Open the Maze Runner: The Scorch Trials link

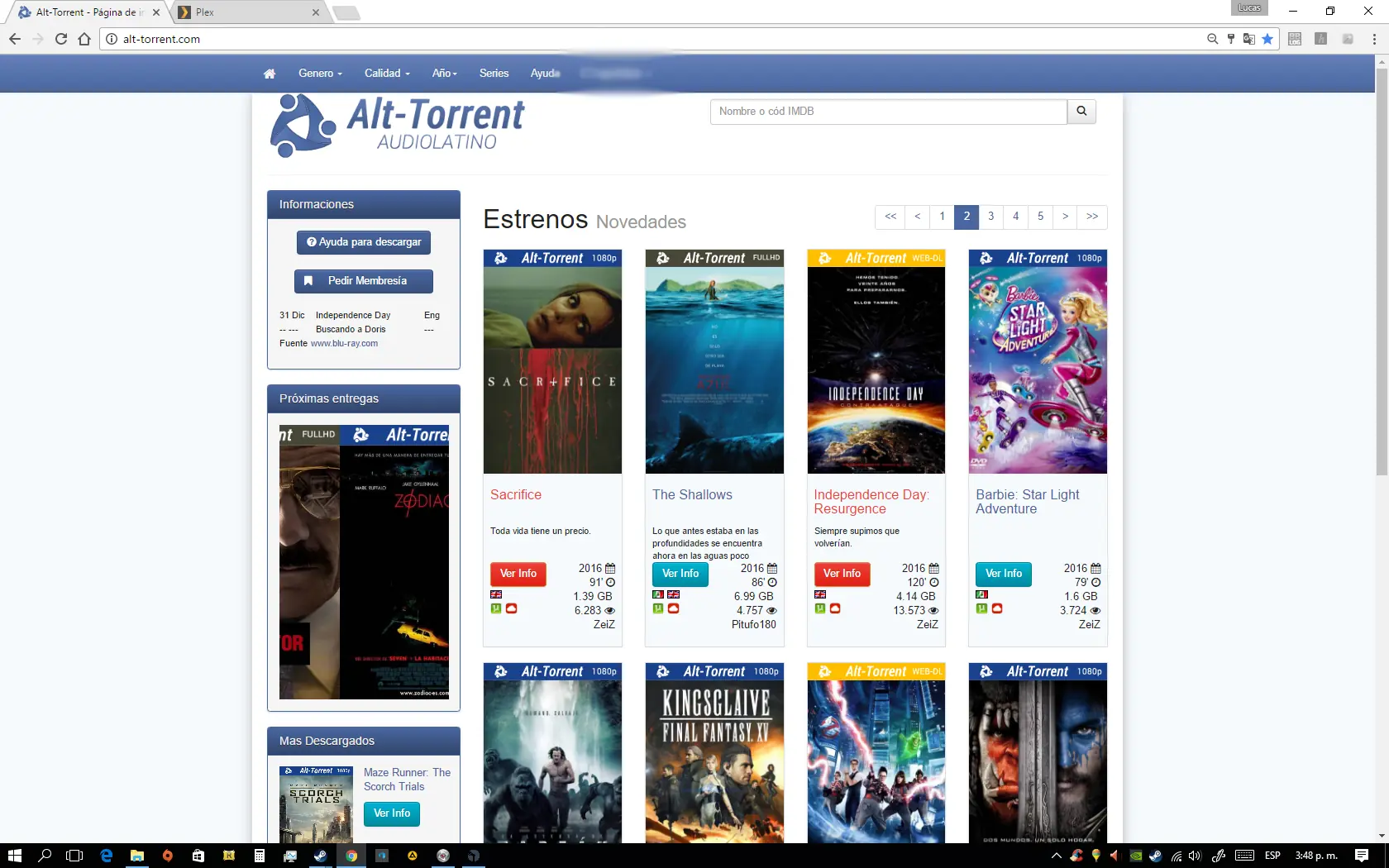pyautogui.click(x=408, y=780)
